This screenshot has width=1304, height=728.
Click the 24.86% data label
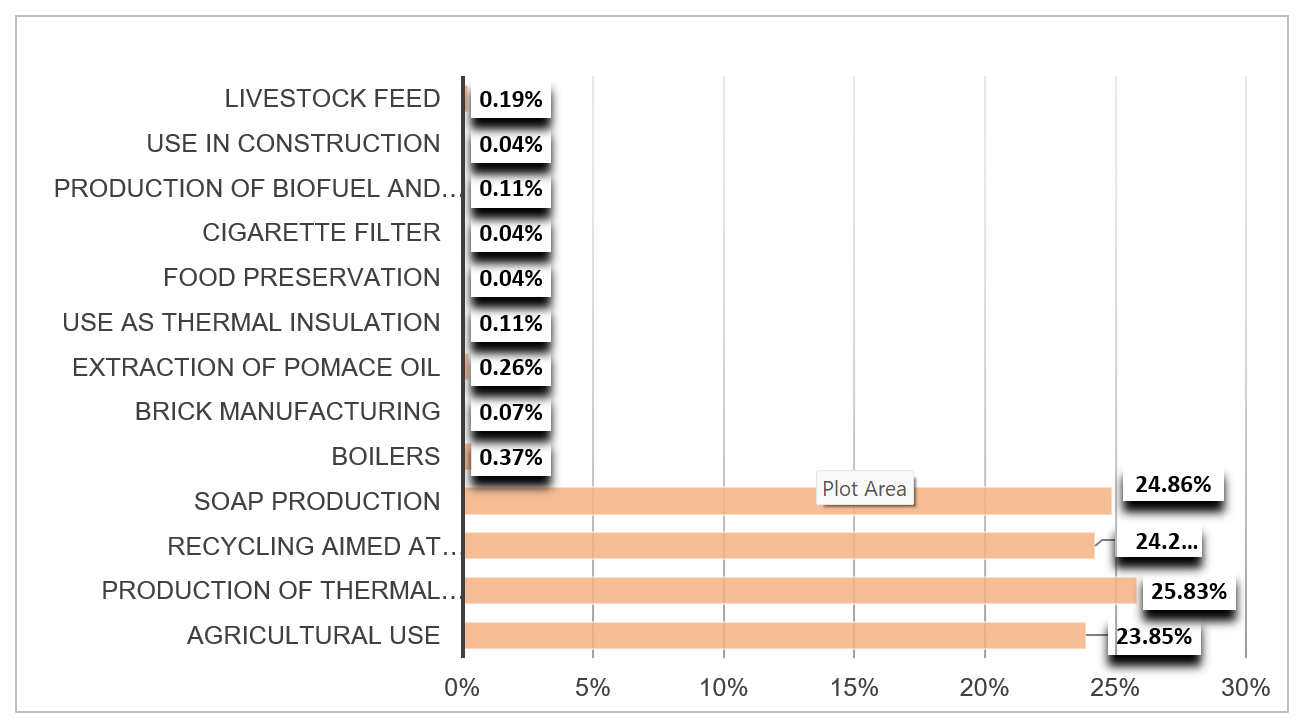coord(1173,486)
